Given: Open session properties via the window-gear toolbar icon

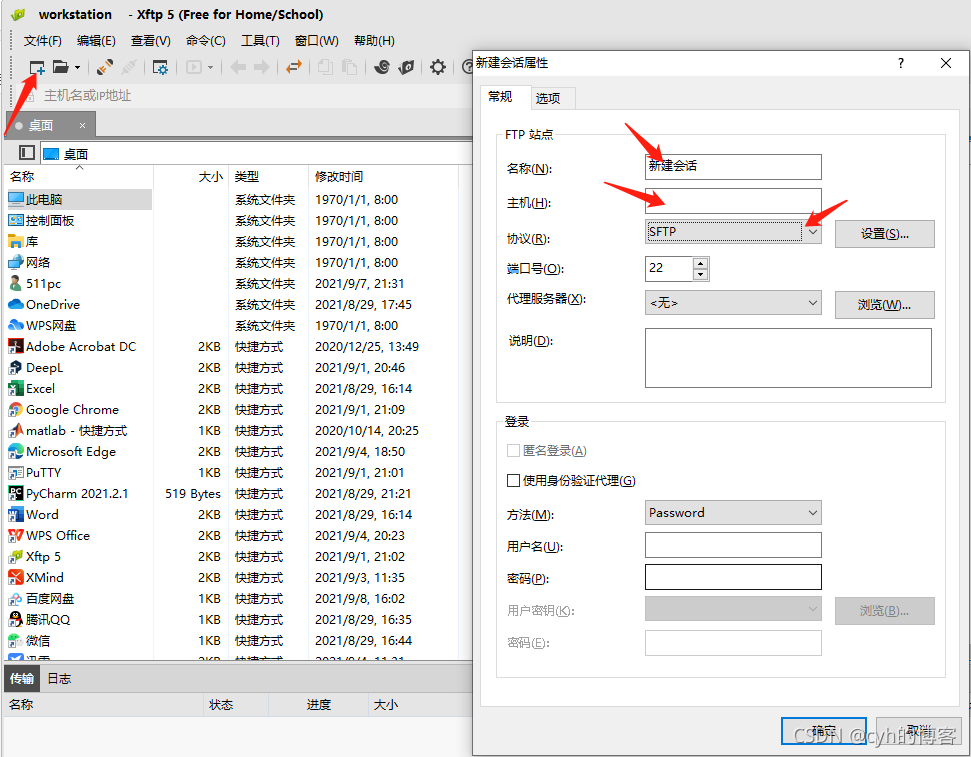Looking at the screenshot, I should (x=159, y=67).
